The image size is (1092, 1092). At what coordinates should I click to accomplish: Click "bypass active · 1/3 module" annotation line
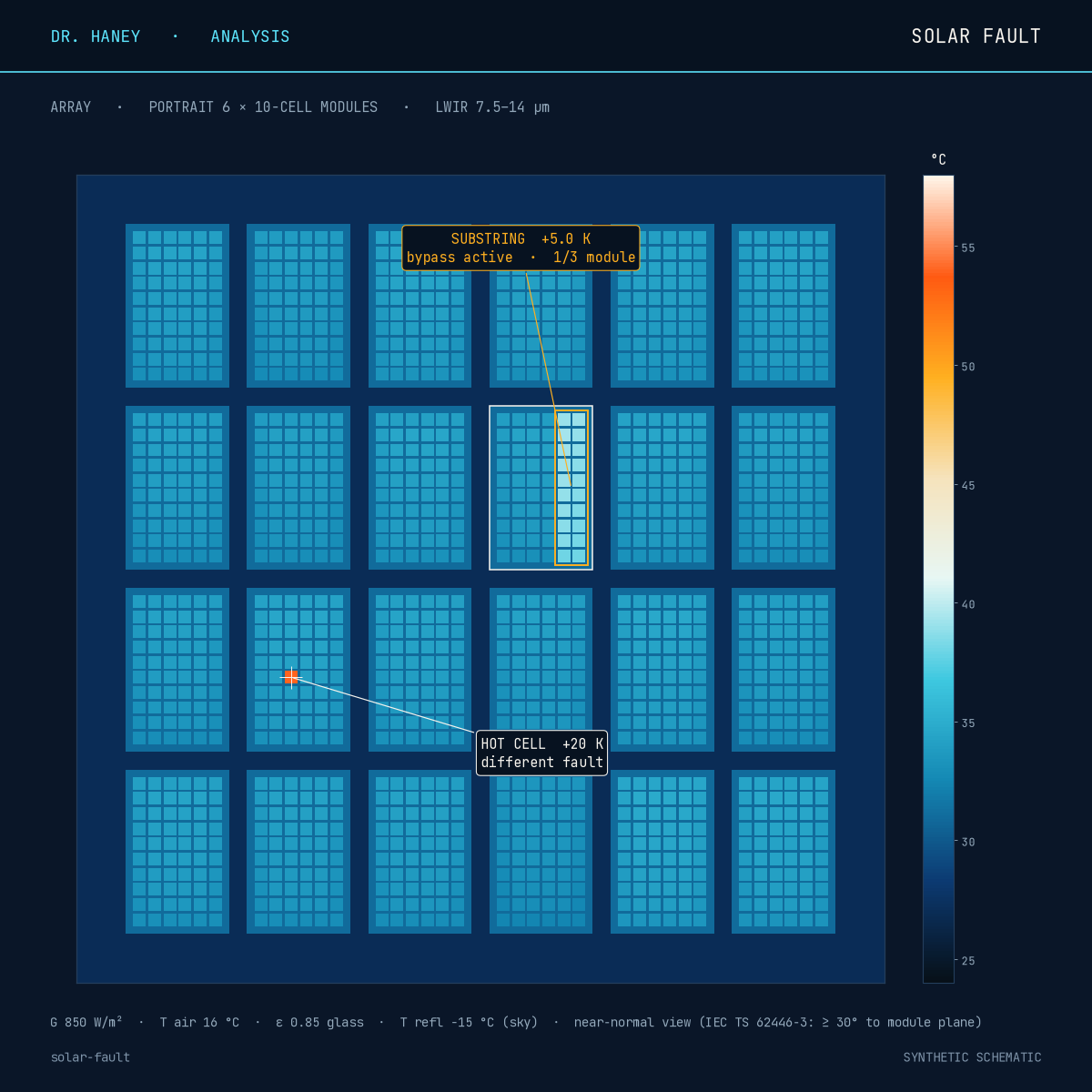click(x=521, y=258)
